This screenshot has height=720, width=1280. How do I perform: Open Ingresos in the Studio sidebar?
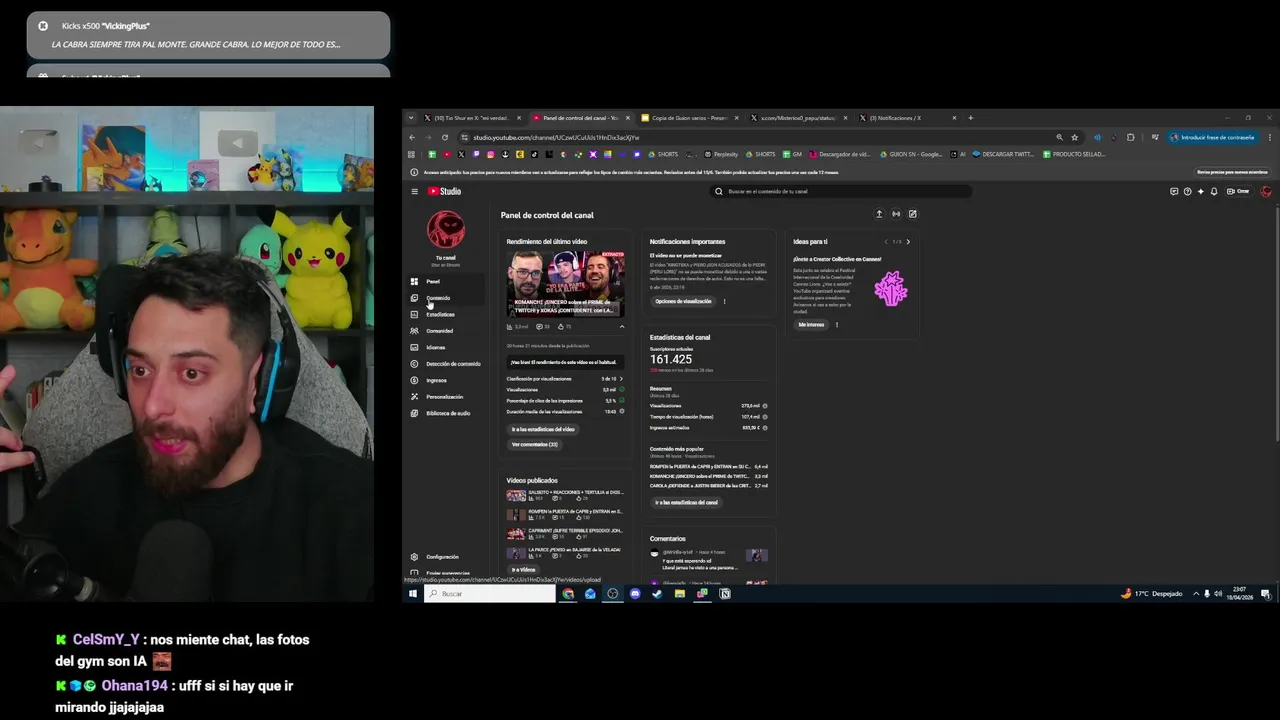pyautogui.click(x=446, y=380)
